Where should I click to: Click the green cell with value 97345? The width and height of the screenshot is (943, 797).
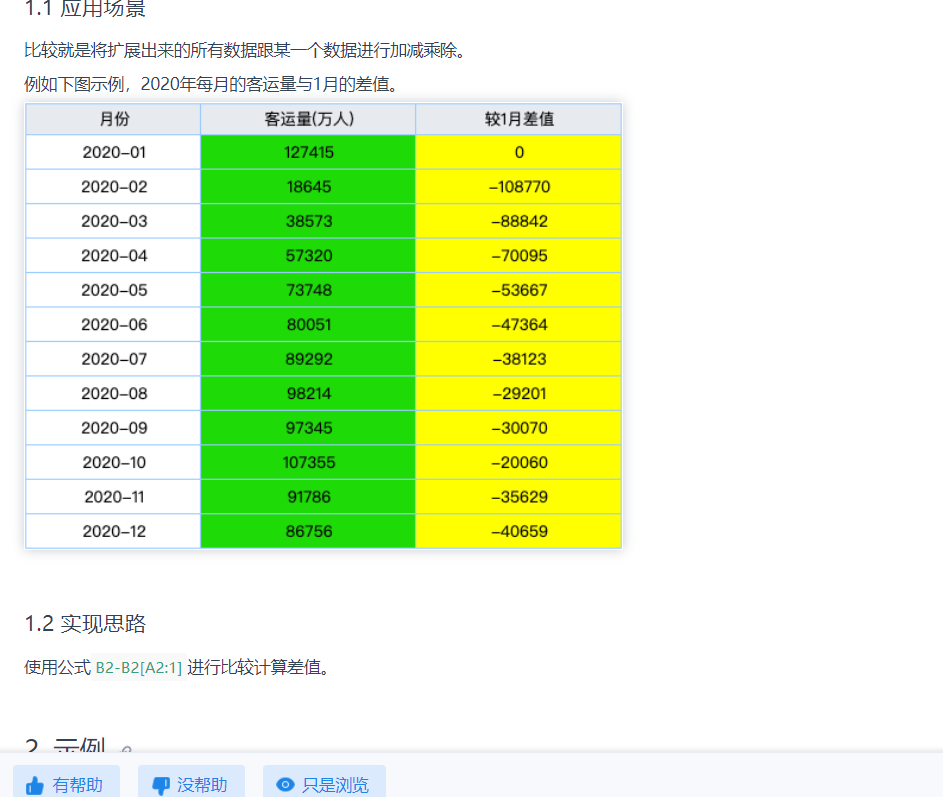[x=308, y=428]
